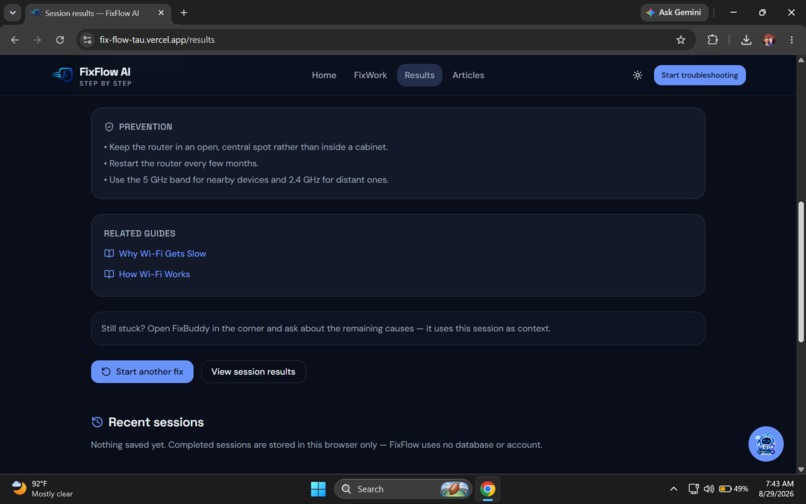Go to the Home nav item
The image size is (806, 504).
tap(324, 75)
